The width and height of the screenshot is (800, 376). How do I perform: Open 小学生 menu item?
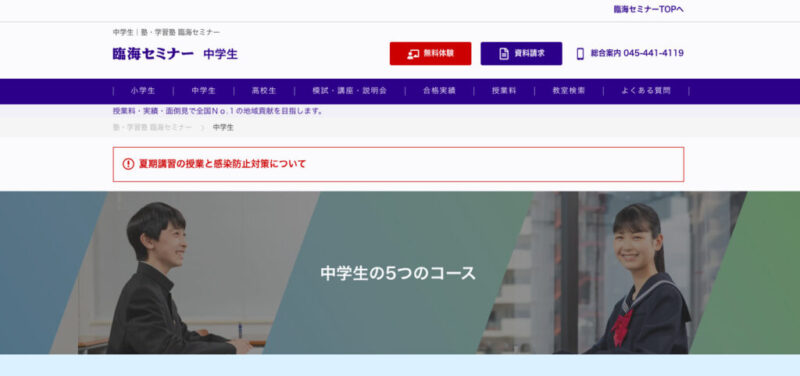[x=143, y=91]
